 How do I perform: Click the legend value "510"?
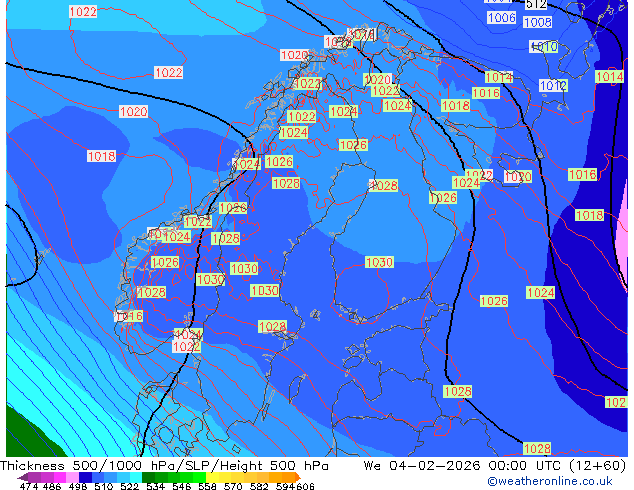[104, 486]
